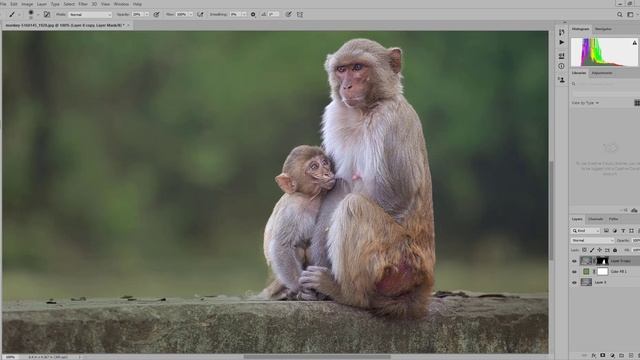Filter layers by type layers icon
The width and height of the screenshot is (640, 360).
(x=623, y=231)
